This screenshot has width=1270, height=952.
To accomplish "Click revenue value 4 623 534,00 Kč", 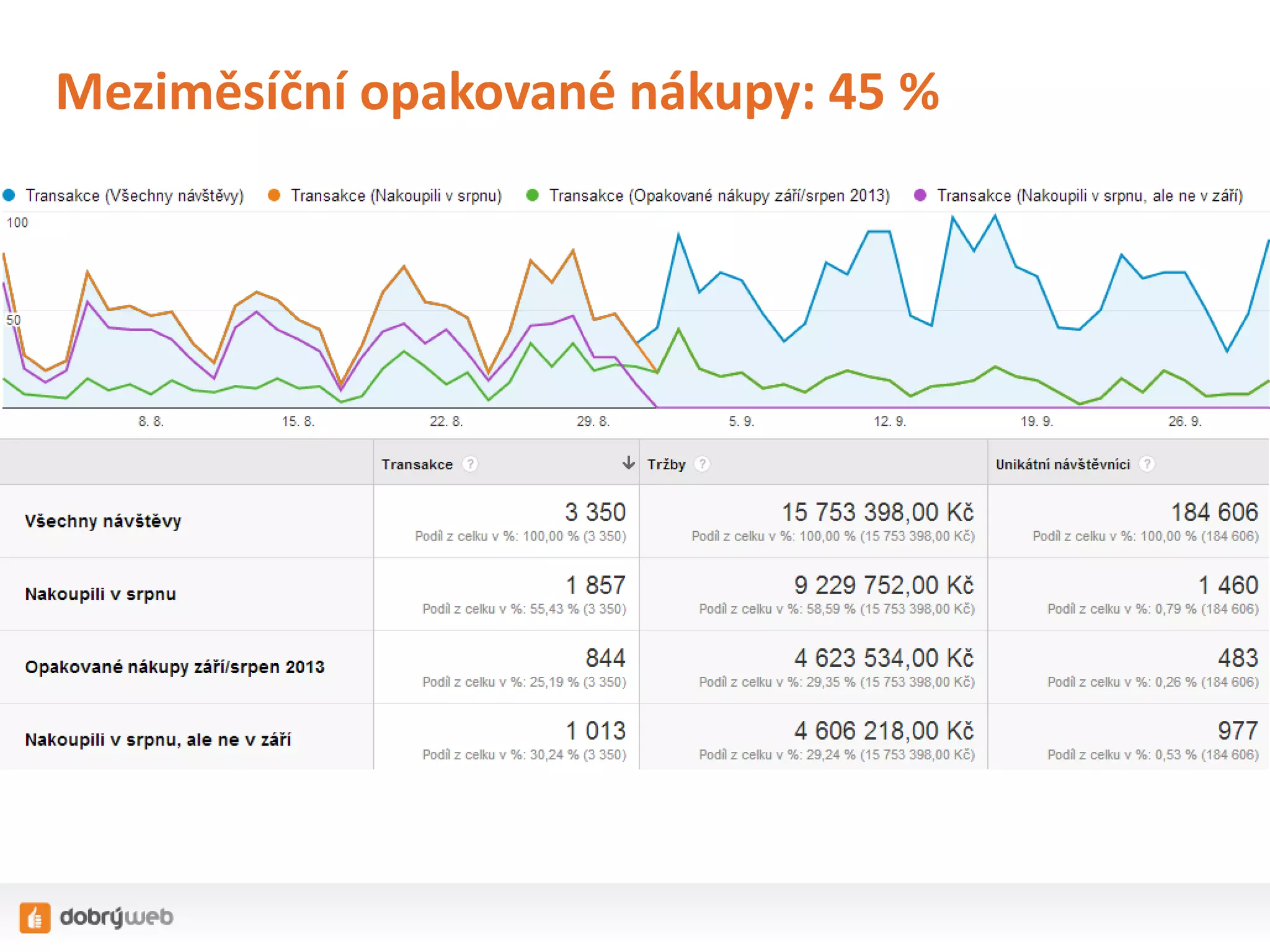I will tap(884, 658).
